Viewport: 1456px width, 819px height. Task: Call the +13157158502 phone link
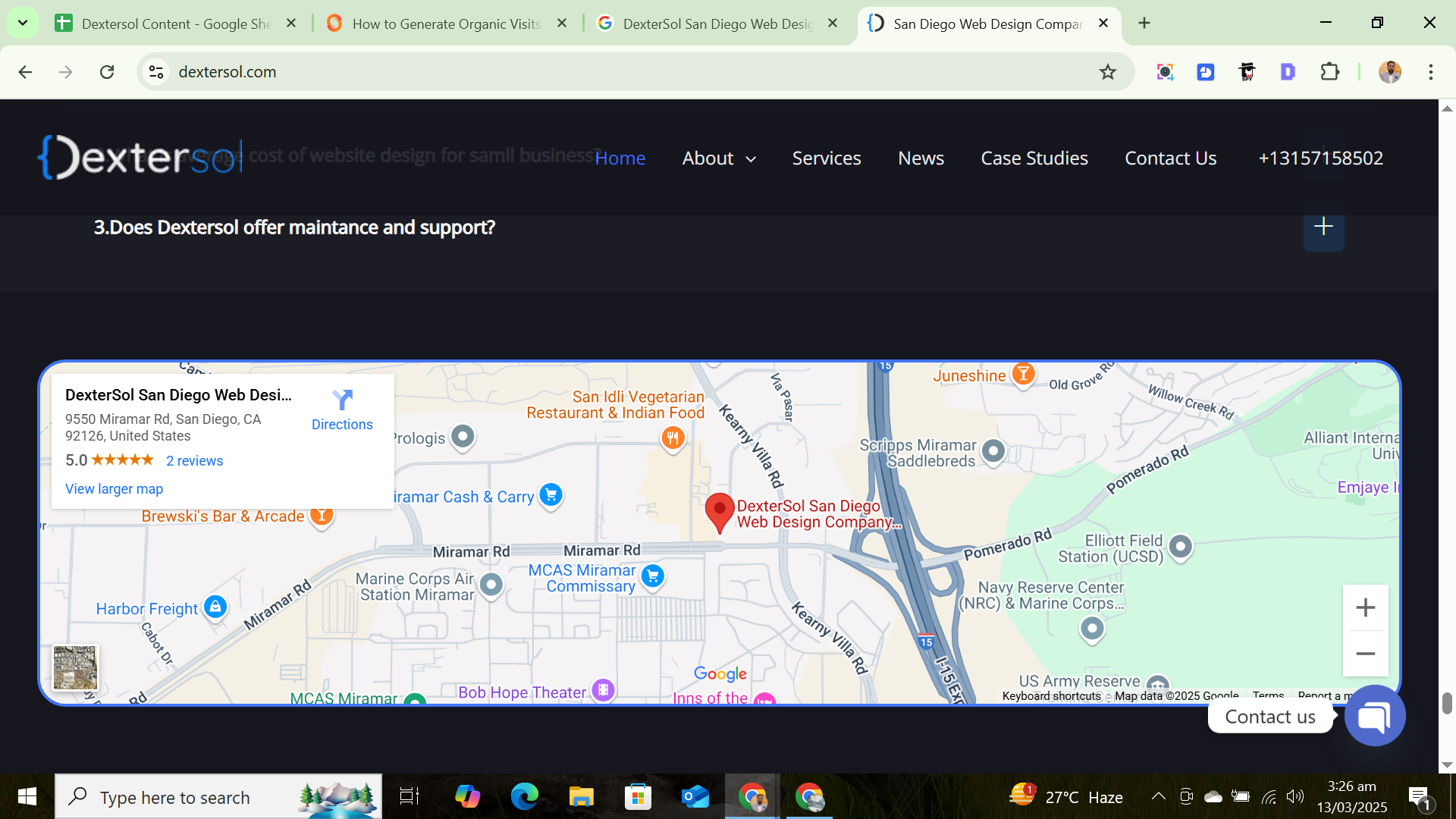click(1321, 158)
